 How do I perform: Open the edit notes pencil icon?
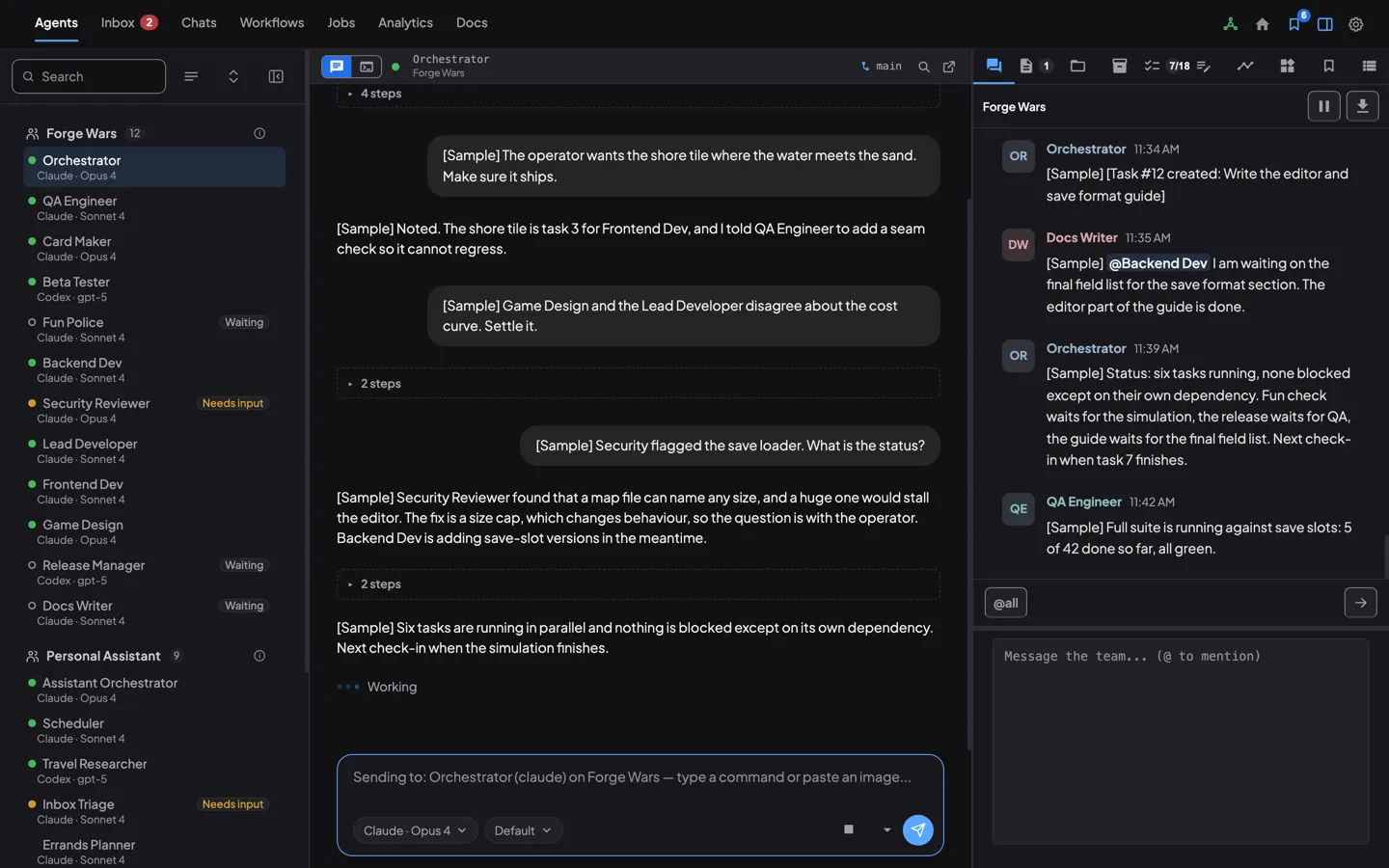tap(1204, 67)
